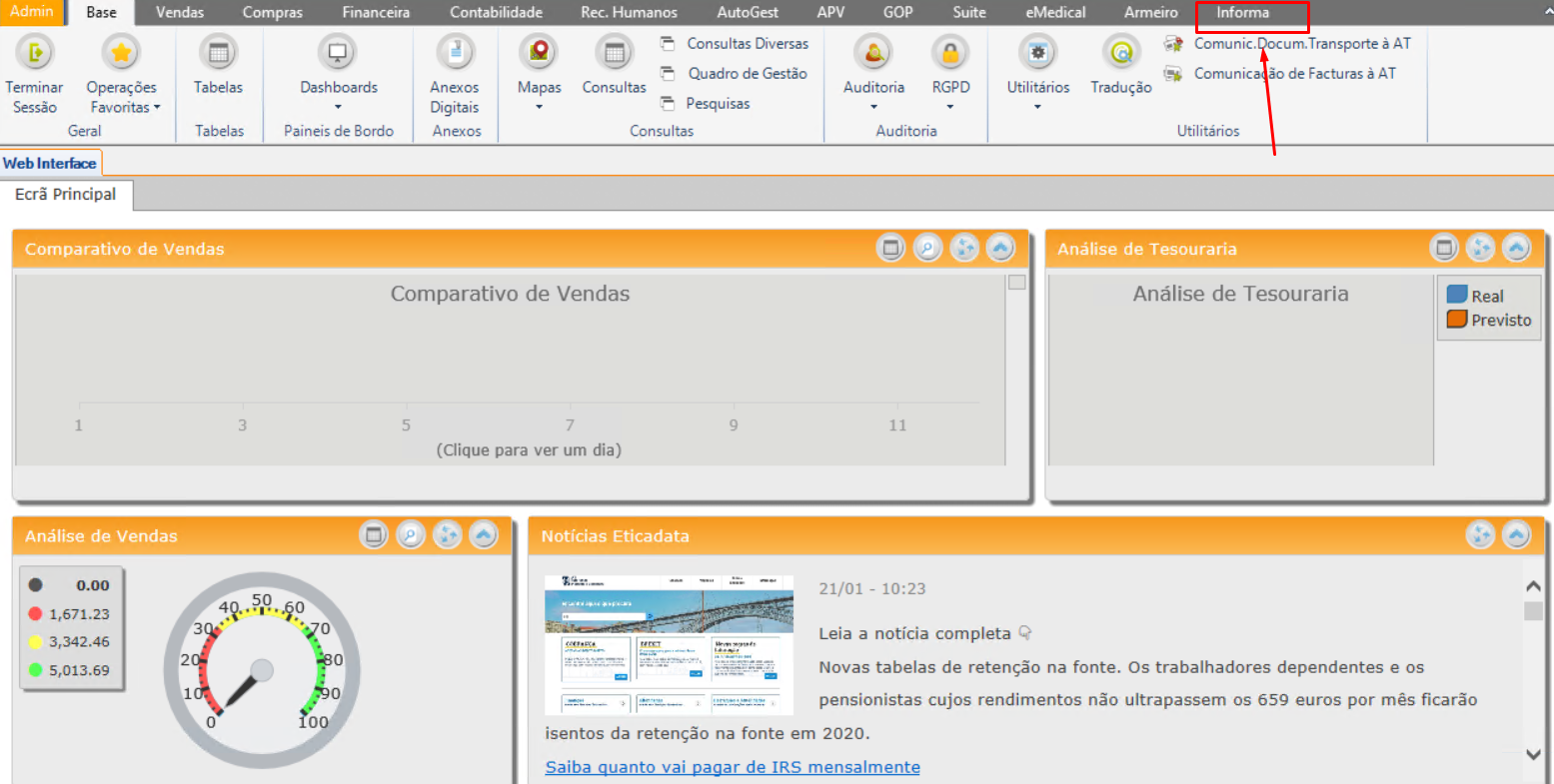Click the news article thumbnail image

click(669, 644)
